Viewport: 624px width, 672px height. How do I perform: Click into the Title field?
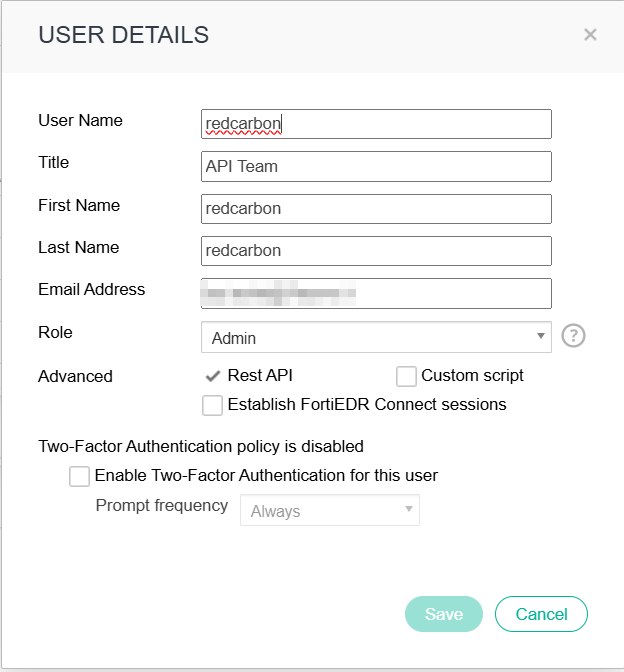click(376, 166)
